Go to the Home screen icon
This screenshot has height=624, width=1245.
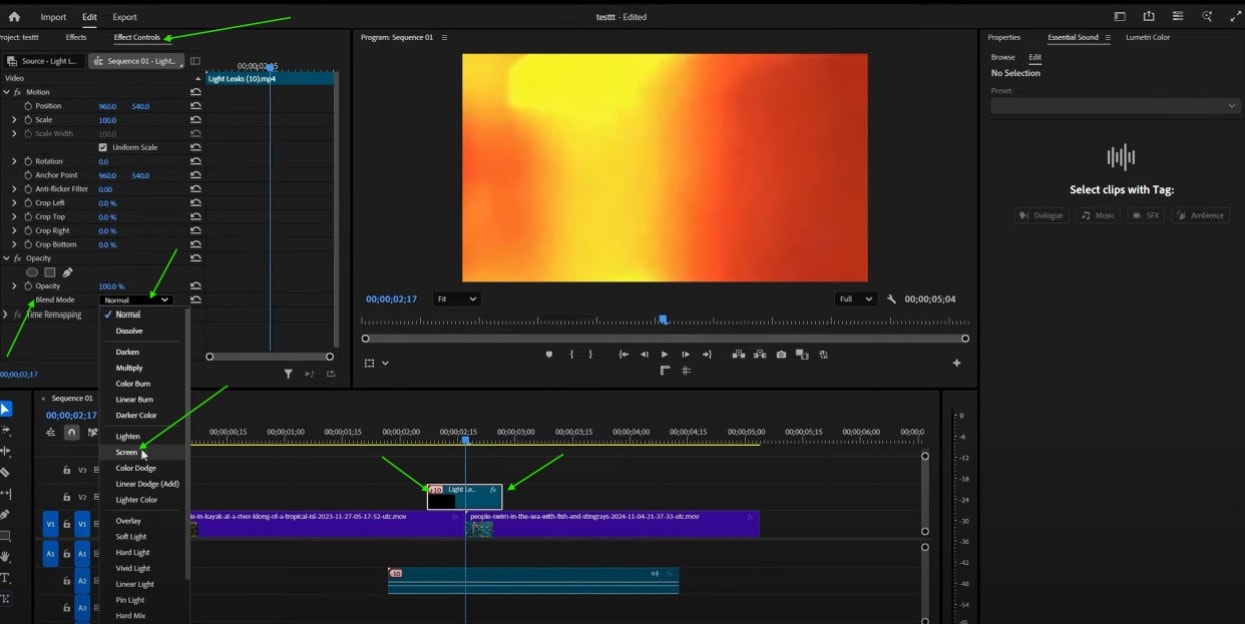[x=14, y=17]
